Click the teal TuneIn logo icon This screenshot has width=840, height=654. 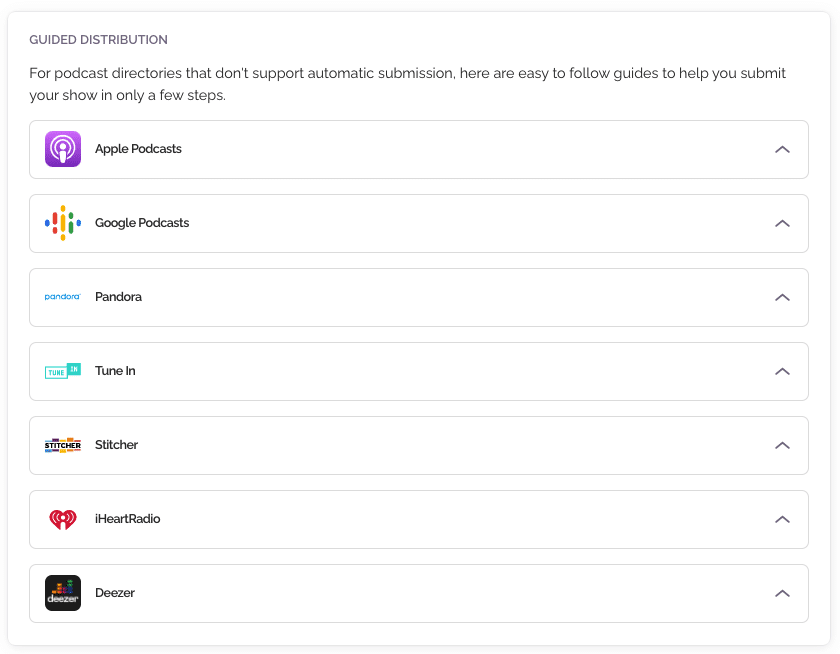click(x=63, y=371)
